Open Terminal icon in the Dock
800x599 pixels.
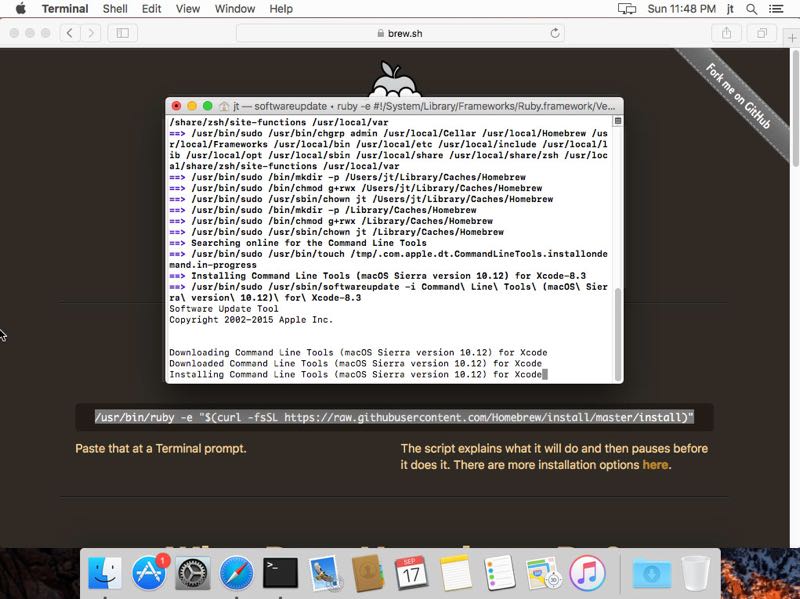[x=280, y=573]
